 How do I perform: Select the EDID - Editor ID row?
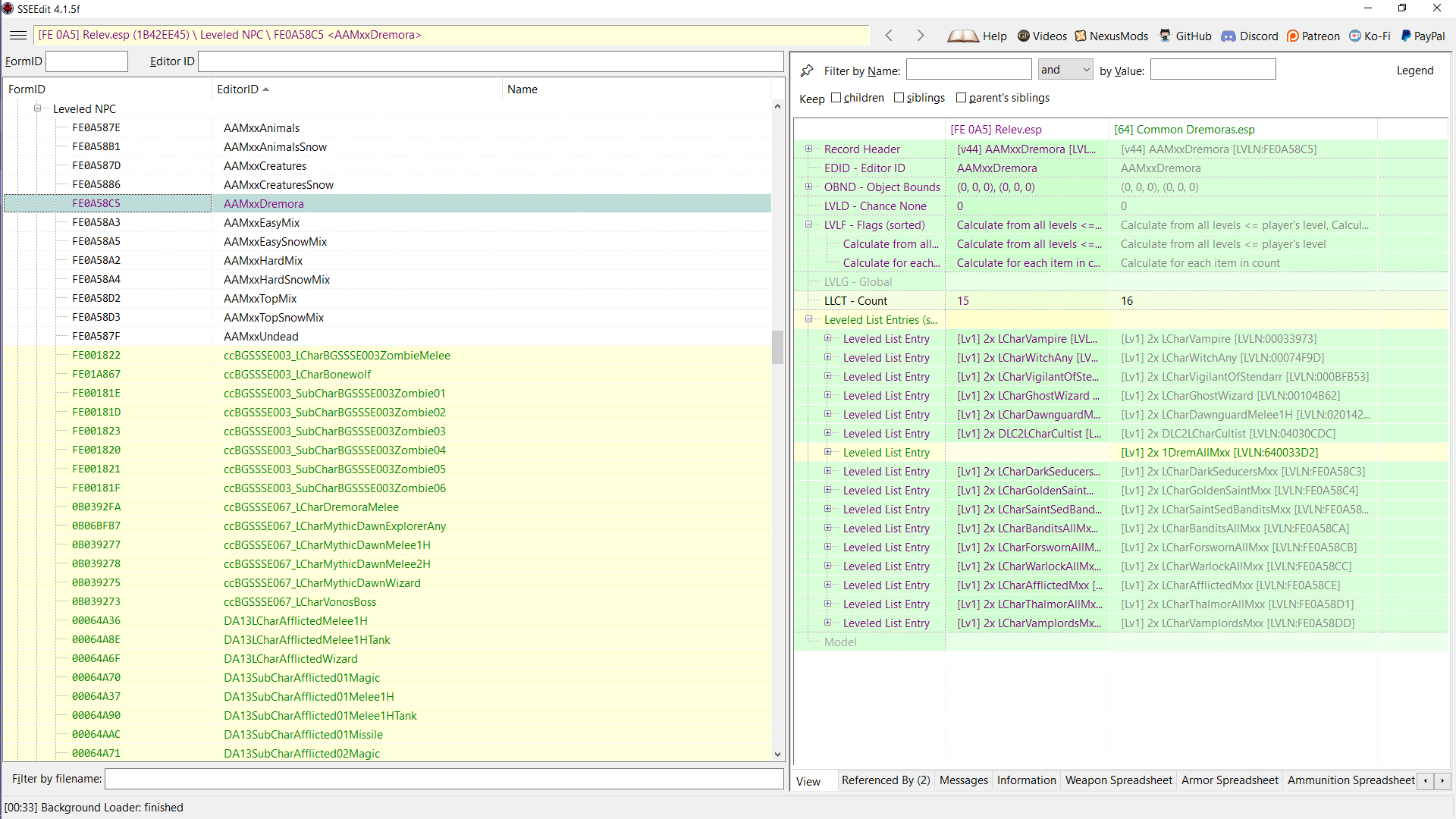[x=1121, y=168]
